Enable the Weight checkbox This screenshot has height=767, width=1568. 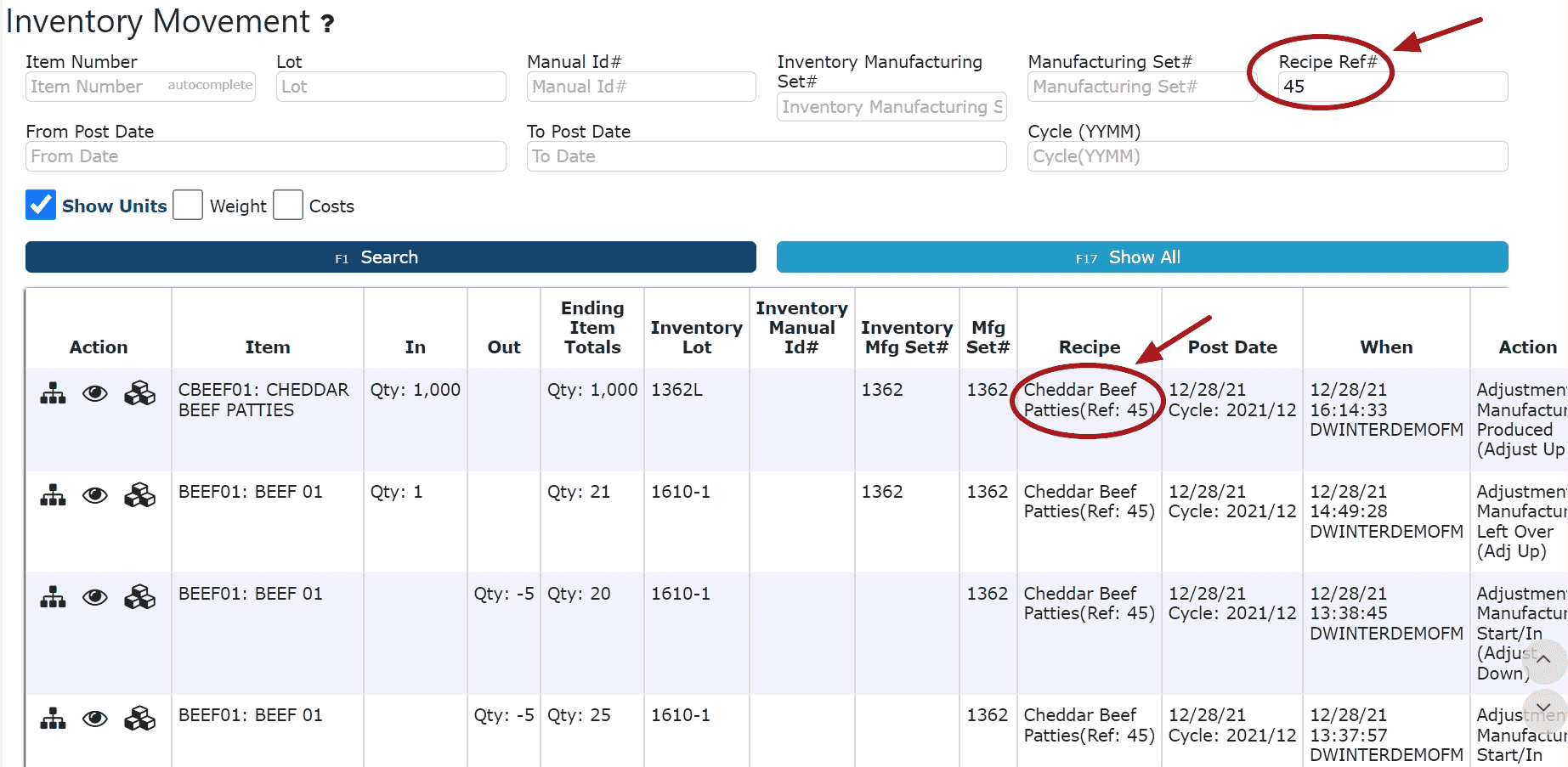click(188, 205)
